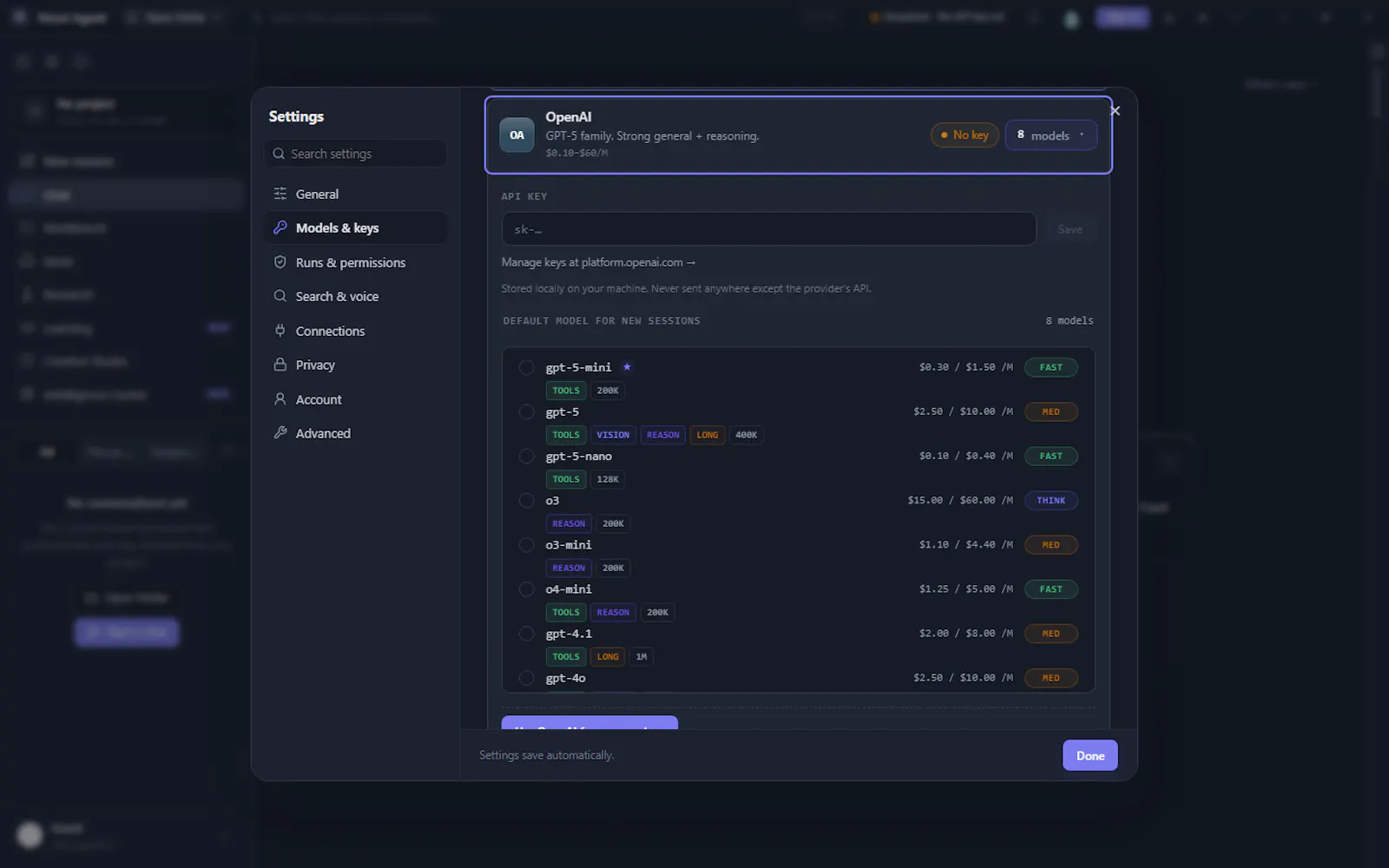Close the Settings dialog with X
Image resolution: width=1389 pixels, height=868 pixels.
(1116, 111)
